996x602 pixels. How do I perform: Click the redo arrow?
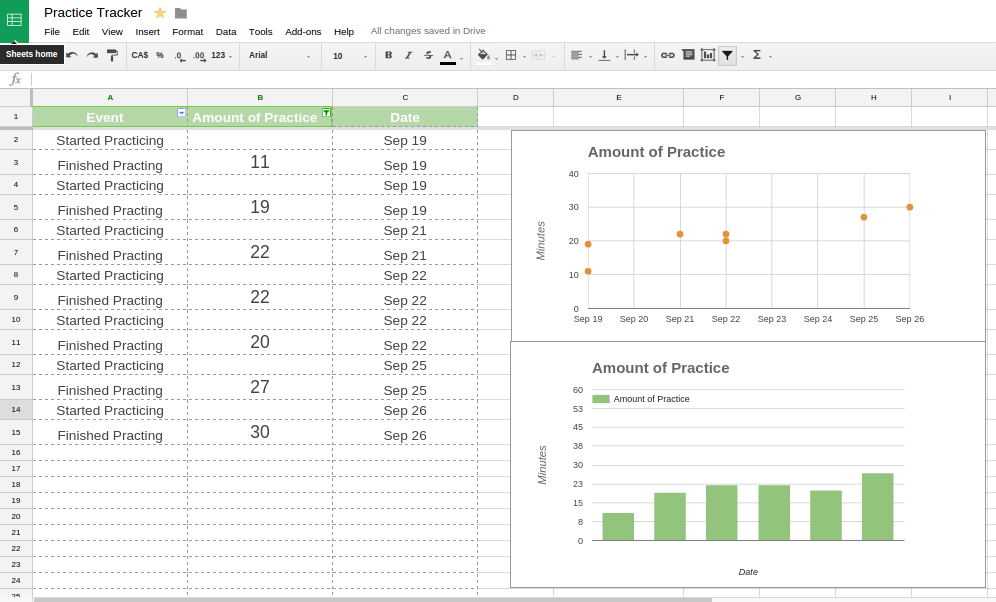pyautogui.click(x=92, y=55)
